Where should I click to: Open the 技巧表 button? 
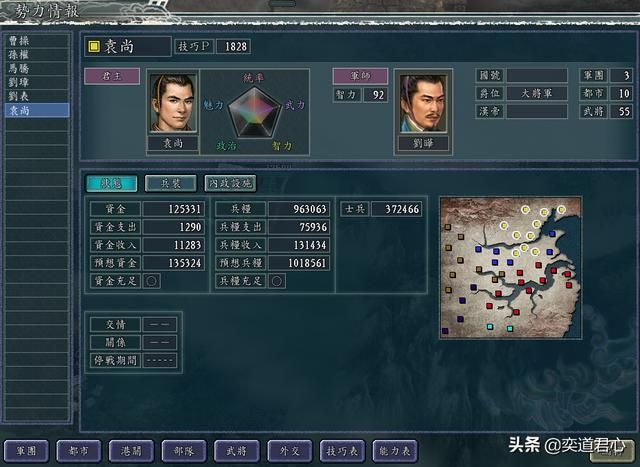click(342, 451)
